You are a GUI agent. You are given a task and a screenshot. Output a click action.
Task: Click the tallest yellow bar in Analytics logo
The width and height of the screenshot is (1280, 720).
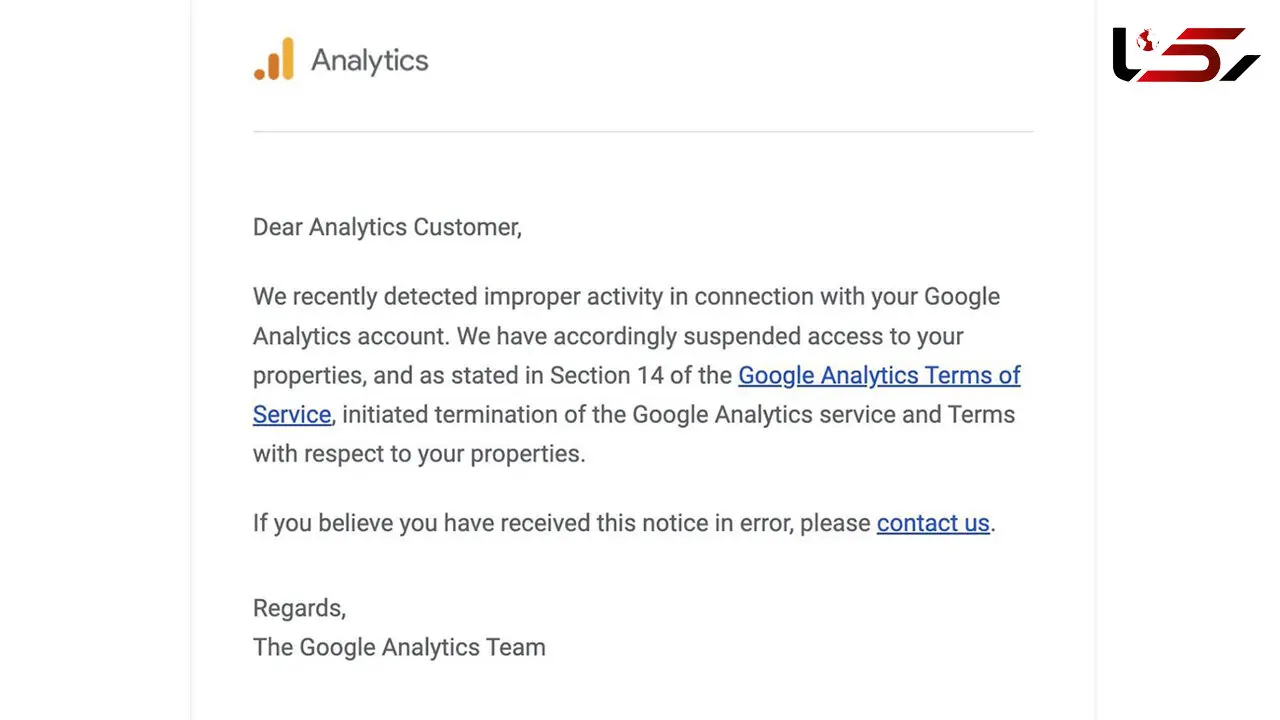(x=288, y=59)
